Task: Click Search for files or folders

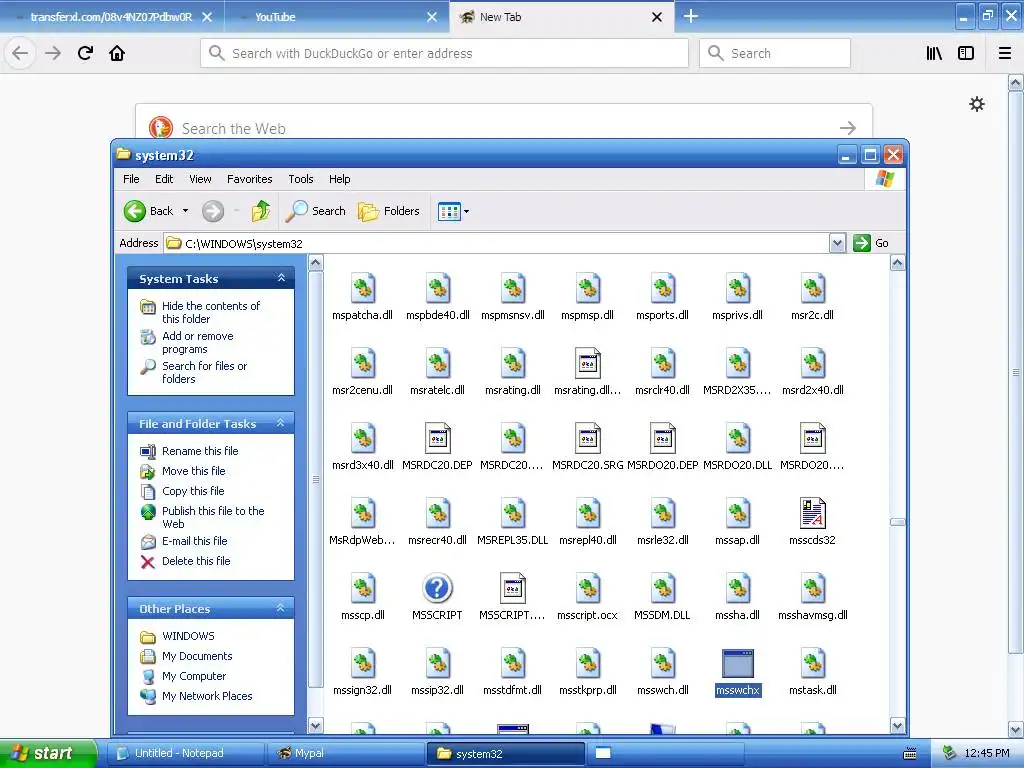Action: click(x=204, y=372)
